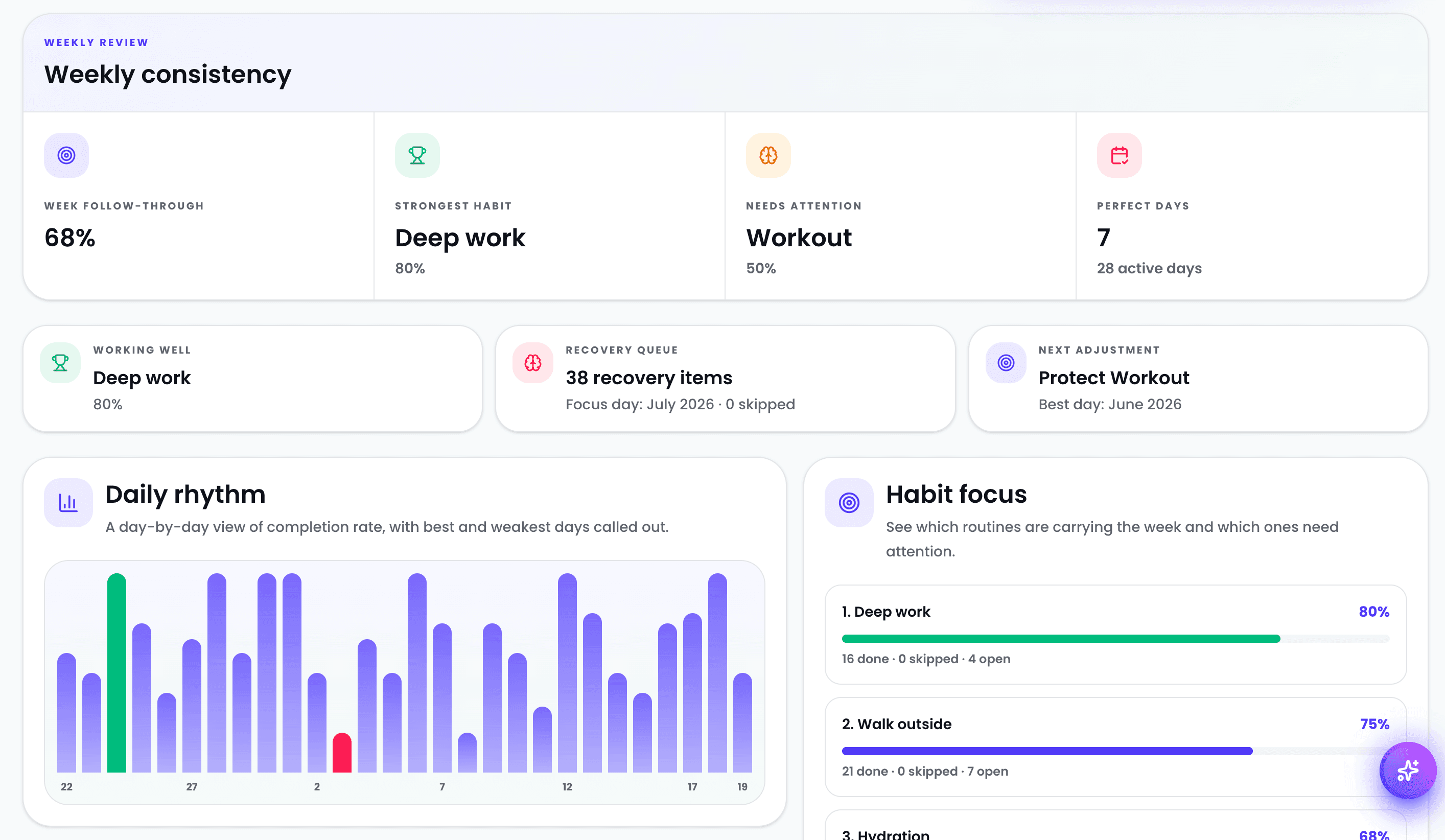This screenshot has width=1445, height=840.
Task: Click the Weekly consistency title
Action: pyautogui.click(x=168, y=75)
